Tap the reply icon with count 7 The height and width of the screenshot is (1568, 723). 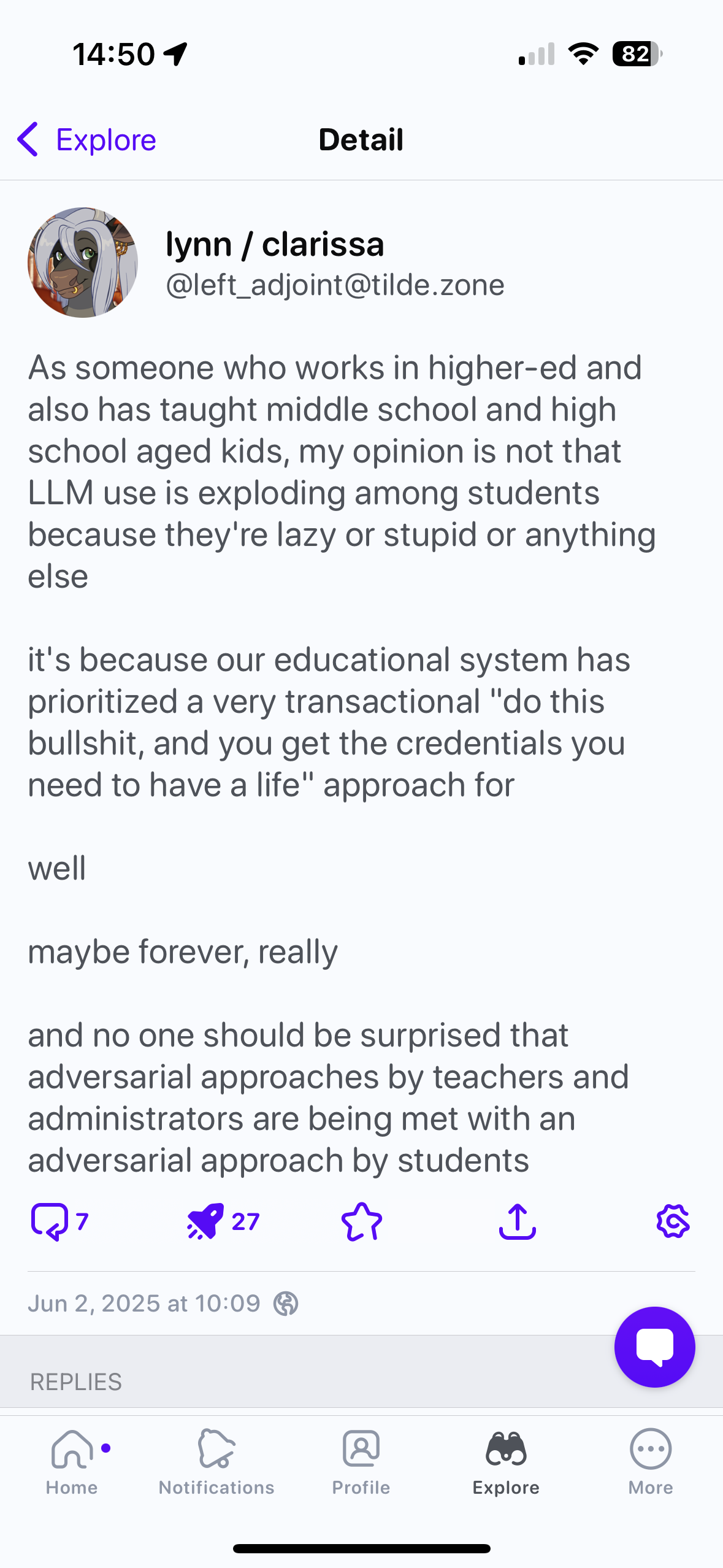click(x=59, y=1221)
